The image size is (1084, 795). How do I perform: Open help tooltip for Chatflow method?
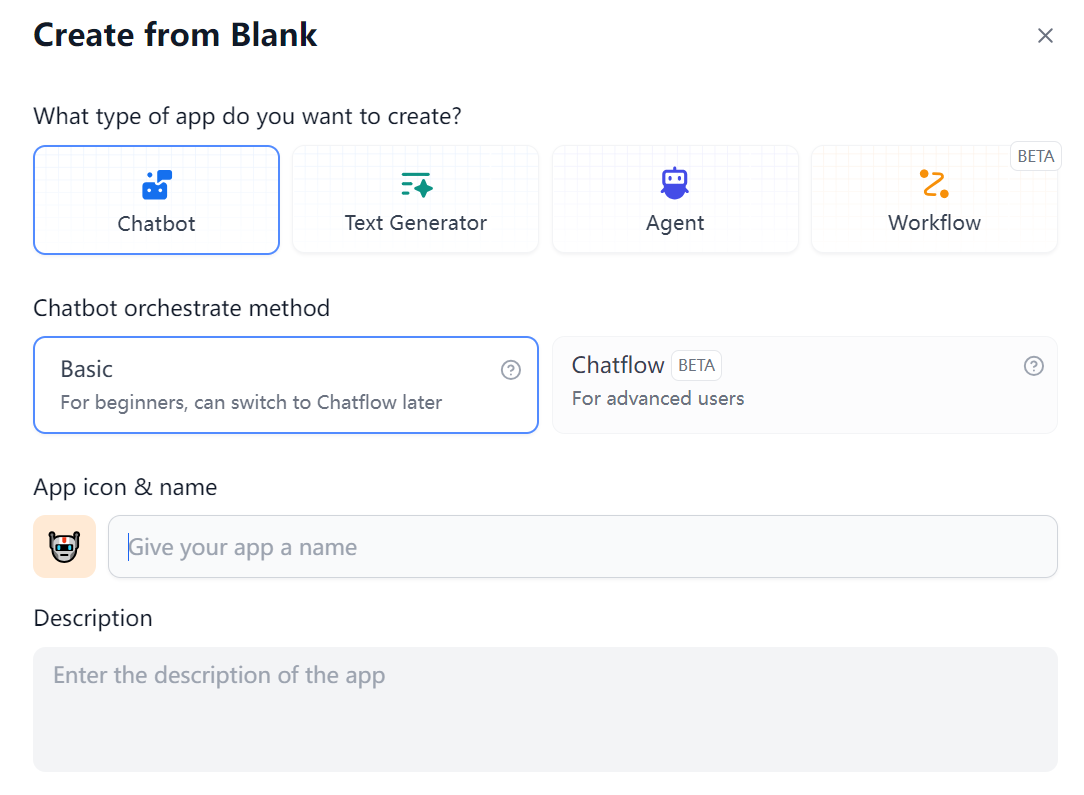tap(1034, 366)
